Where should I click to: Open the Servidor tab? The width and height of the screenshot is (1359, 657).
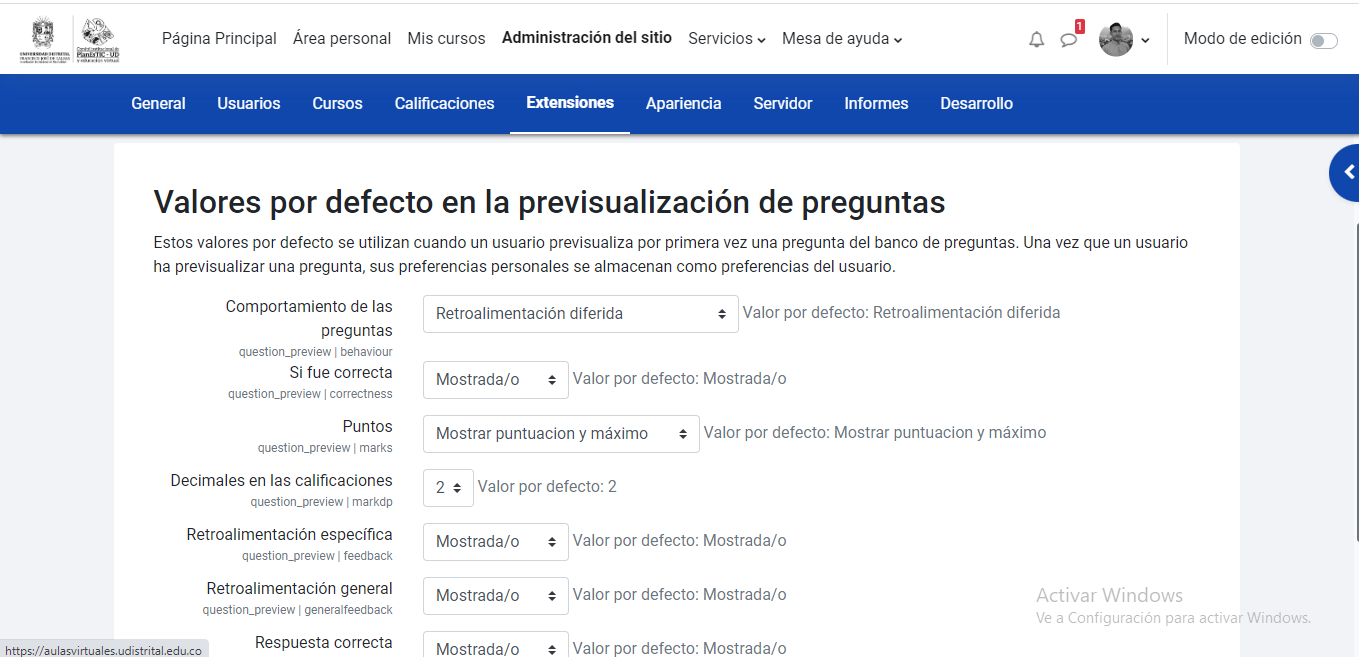click(783, 103)
